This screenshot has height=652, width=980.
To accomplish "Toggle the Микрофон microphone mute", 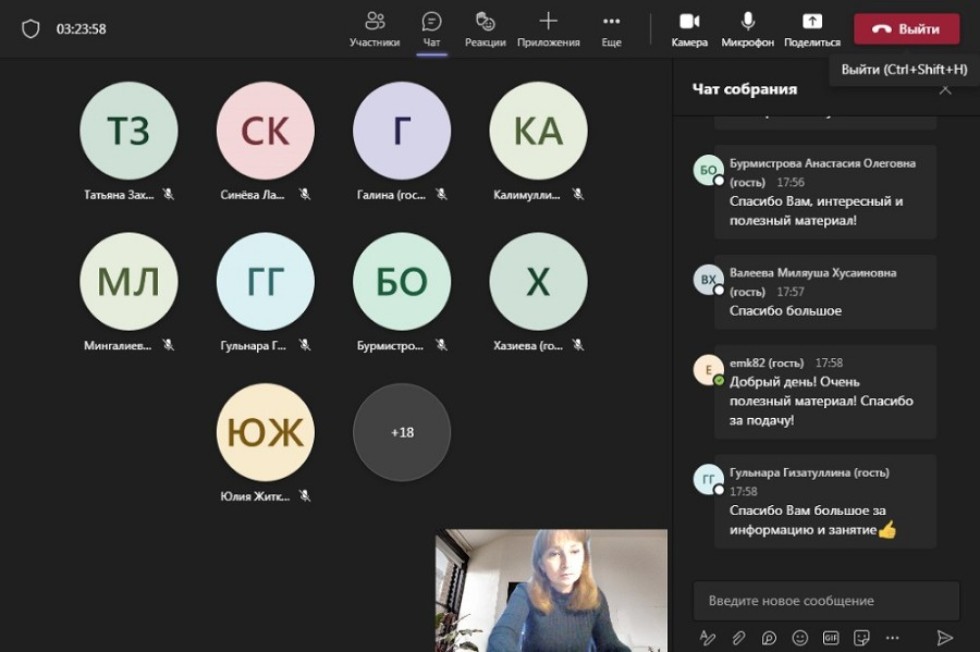I will click(747, 28).
